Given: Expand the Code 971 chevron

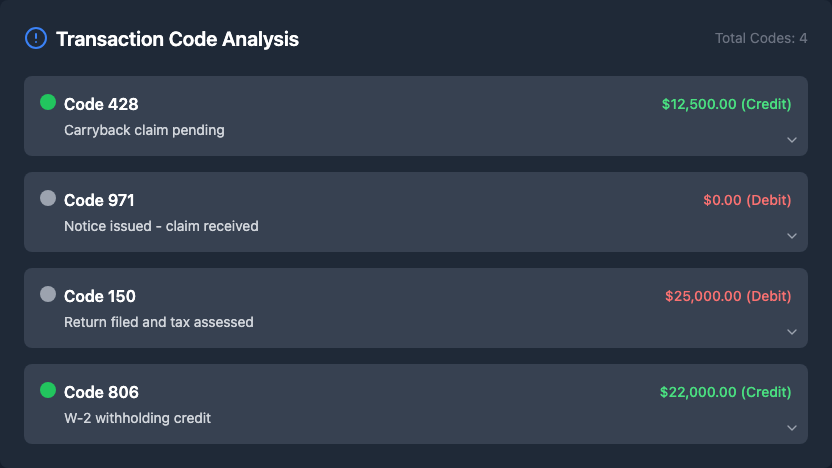Looking at the screenshot, I should [x=791, y=236].
